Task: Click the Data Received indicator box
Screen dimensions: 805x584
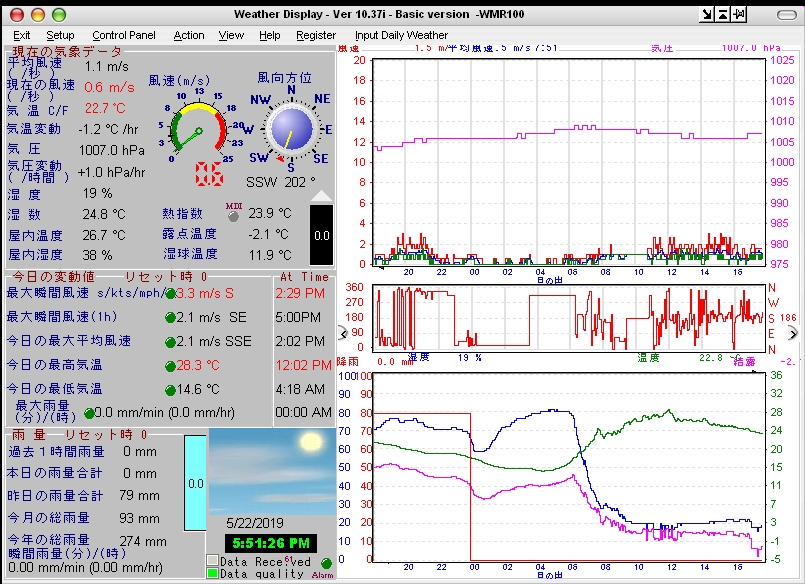Action: point(213,561)
